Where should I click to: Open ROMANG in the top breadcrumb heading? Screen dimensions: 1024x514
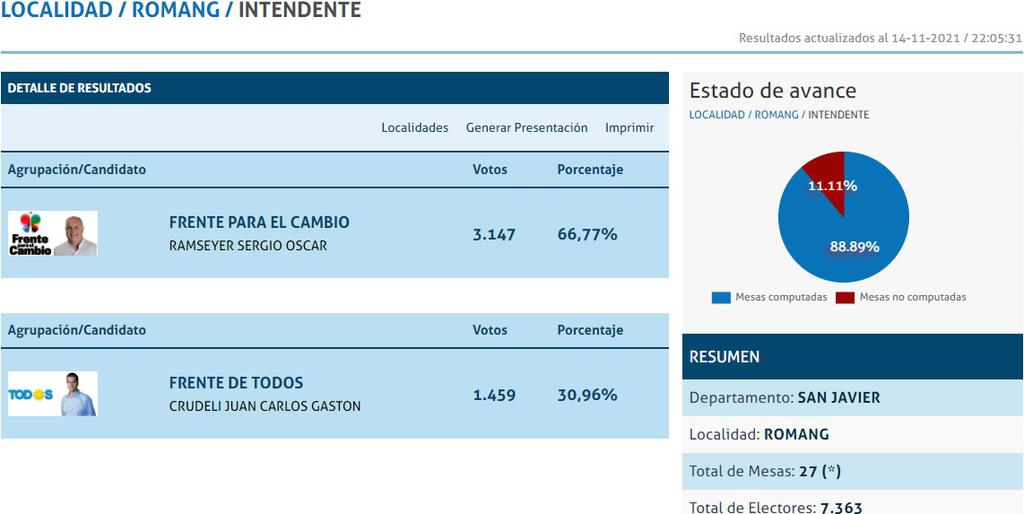click(176, 10)
